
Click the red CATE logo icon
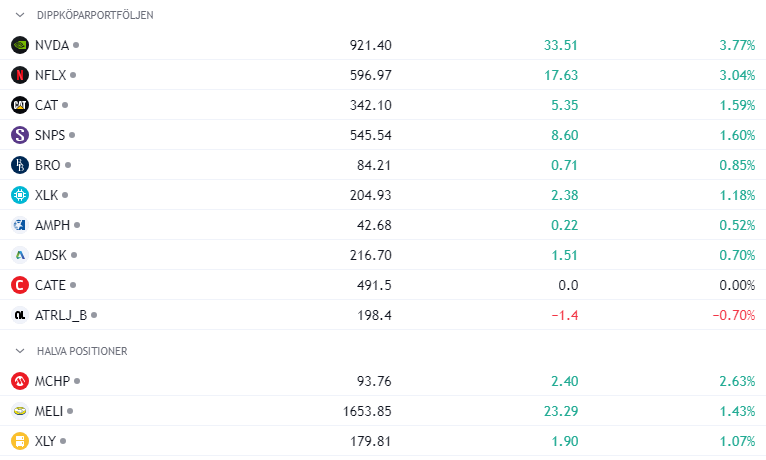(x=20, y=285)
